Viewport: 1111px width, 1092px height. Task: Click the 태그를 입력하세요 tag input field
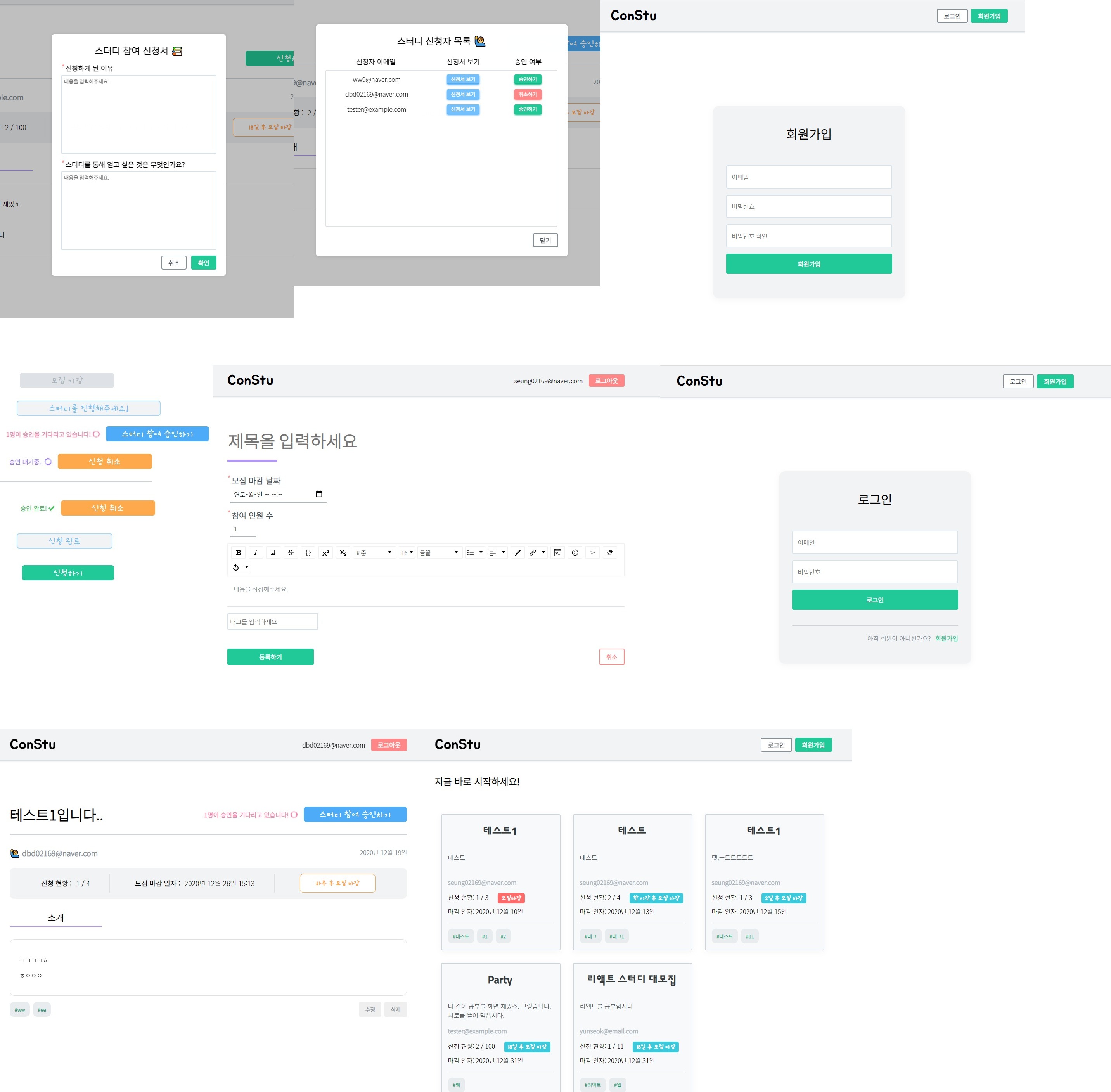(272, 621)
